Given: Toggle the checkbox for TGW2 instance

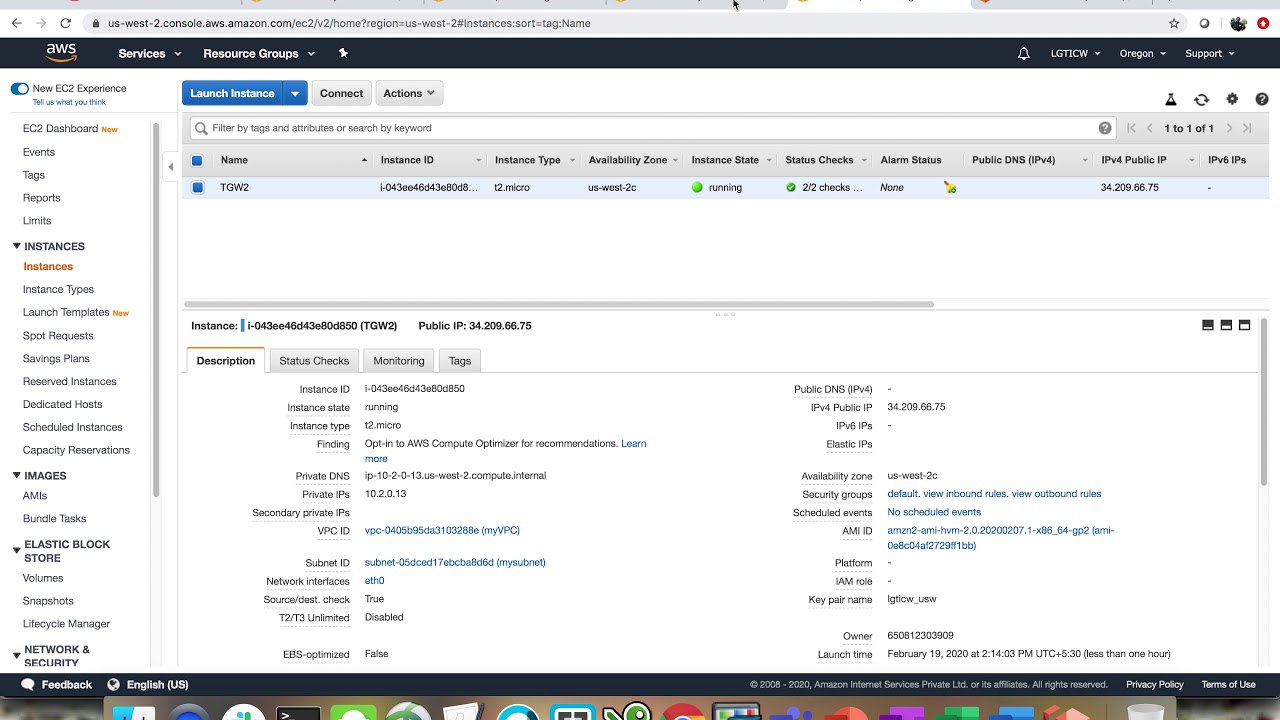Looking at the screenshot, I should (197, 187).
